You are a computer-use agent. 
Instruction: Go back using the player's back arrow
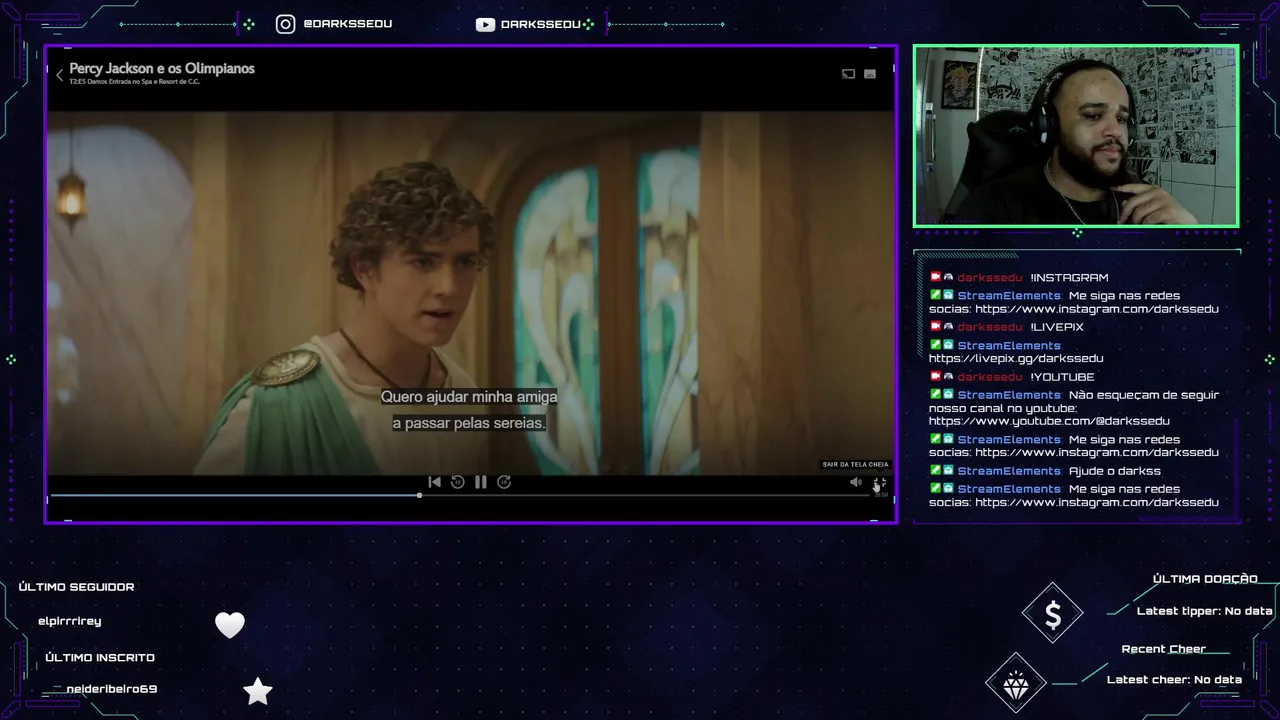click(x=59, y=75)
